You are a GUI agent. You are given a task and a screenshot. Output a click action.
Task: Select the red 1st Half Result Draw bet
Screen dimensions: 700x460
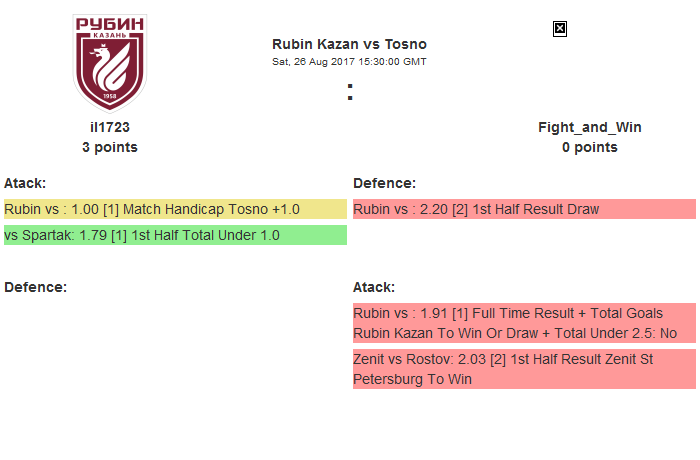coord(523,209)
